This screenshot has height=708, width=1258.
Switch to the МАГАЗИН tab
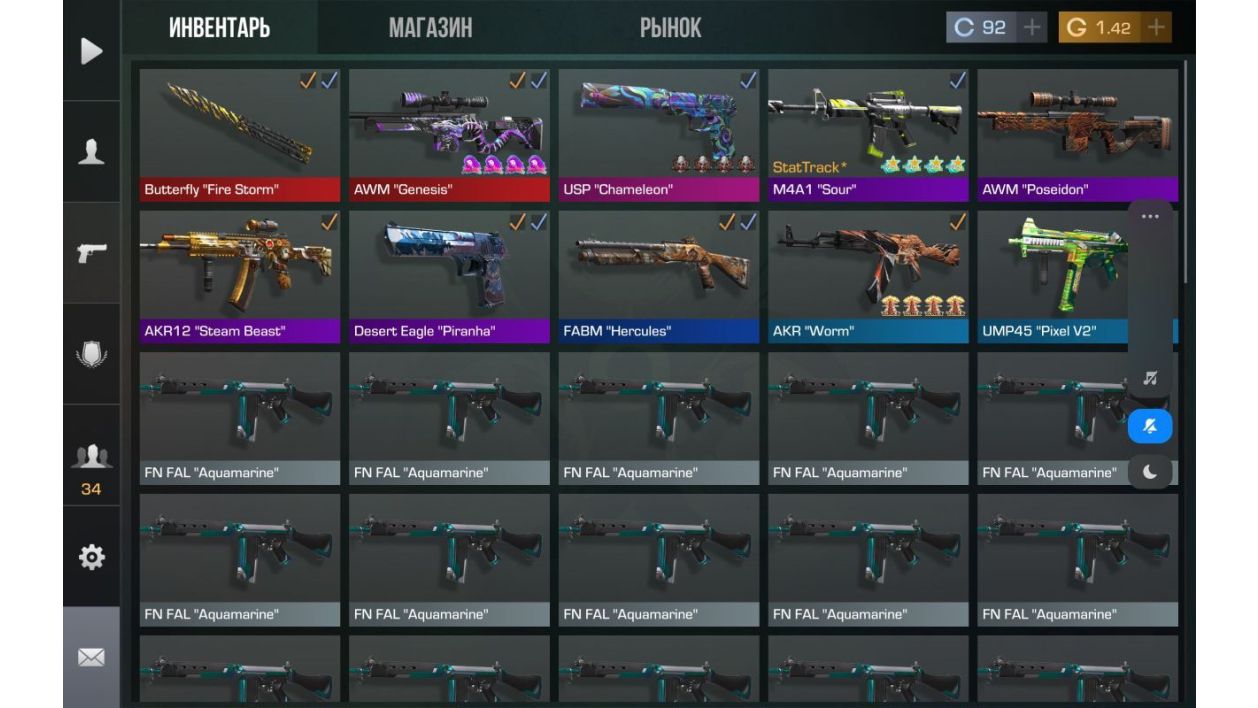click(430, 28)
